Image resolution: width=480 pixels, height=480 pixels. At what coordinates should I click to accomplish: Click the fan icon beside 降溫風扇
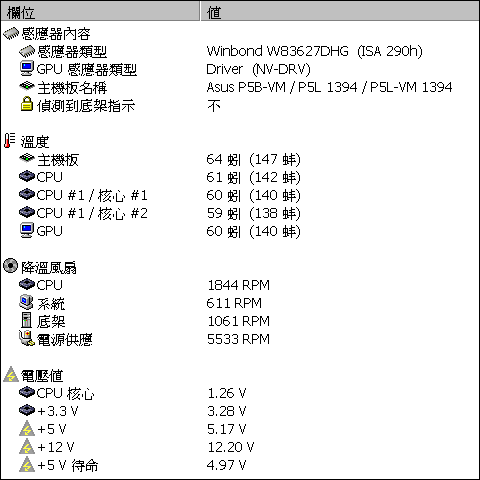click(10, 266)
